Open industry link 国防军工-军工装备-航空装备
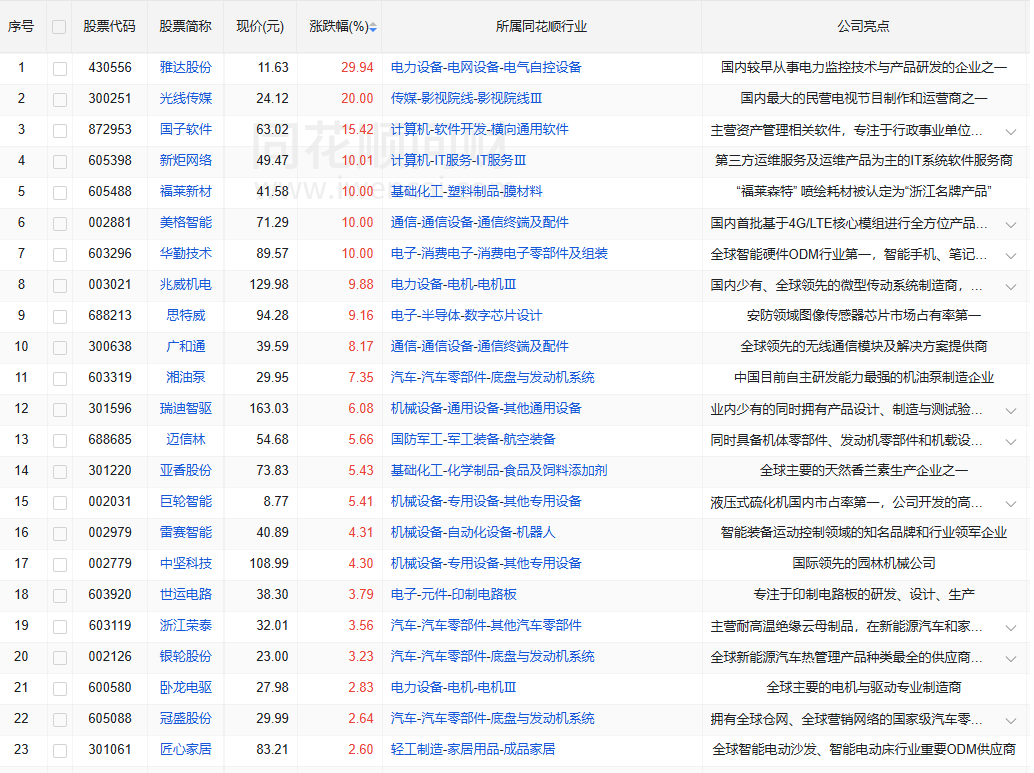The image size is (1034, 773). click(x=473, y=439)
